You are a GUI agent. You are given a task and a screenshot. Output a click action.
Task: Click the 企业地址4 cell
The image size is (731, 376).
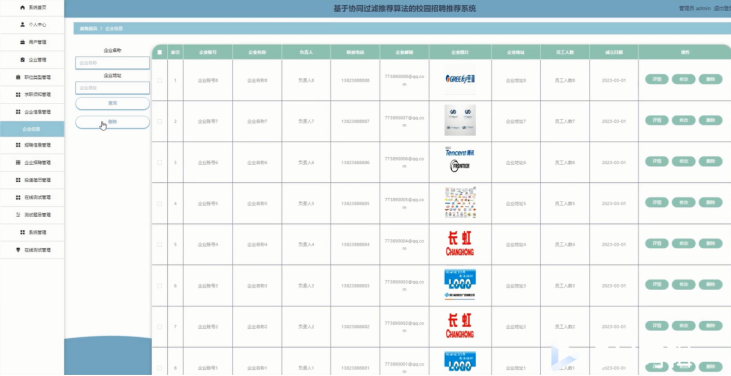point(516,245)
